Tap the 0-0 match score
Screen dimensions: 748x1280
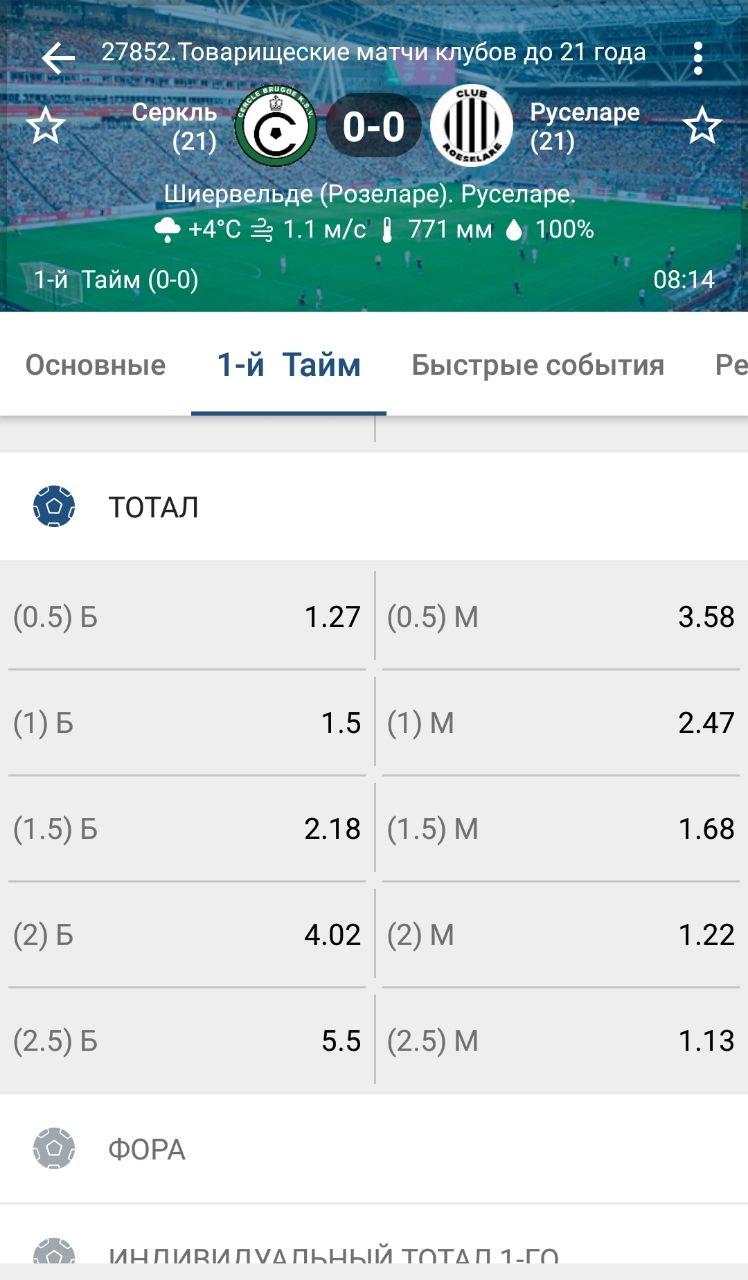(x=373, y=127)
